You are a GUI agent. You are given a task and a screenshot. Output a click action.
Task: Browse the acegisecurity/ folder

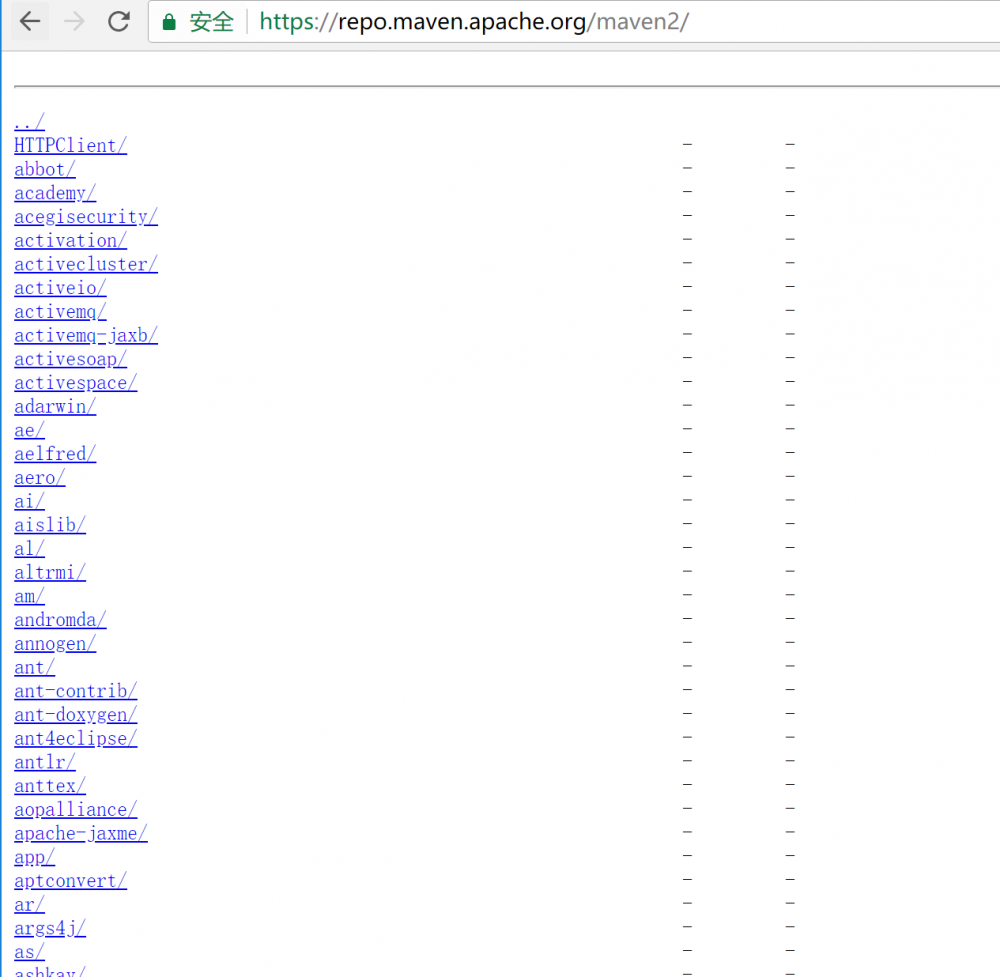[x=85, y=216]
